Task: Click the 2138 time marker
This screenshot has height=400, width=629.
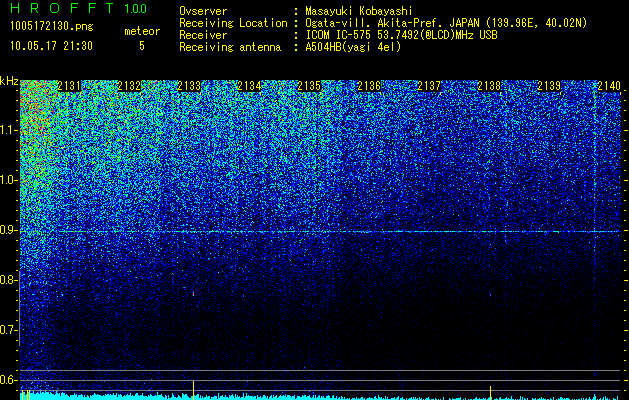Action: [x=489, y=86]
